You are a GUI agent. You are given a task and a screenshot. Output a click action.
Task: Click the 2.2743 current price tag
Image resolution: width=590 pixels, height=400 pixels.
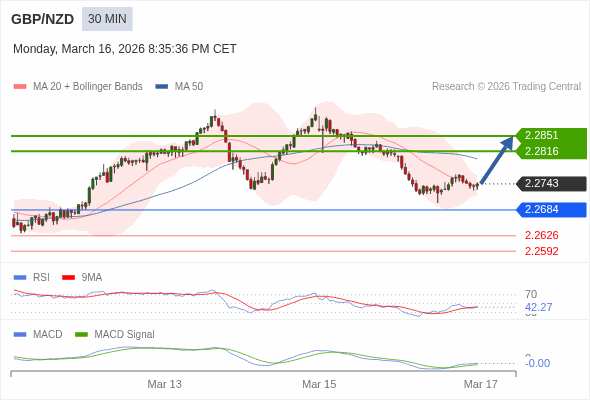click(x=551, y=184)
